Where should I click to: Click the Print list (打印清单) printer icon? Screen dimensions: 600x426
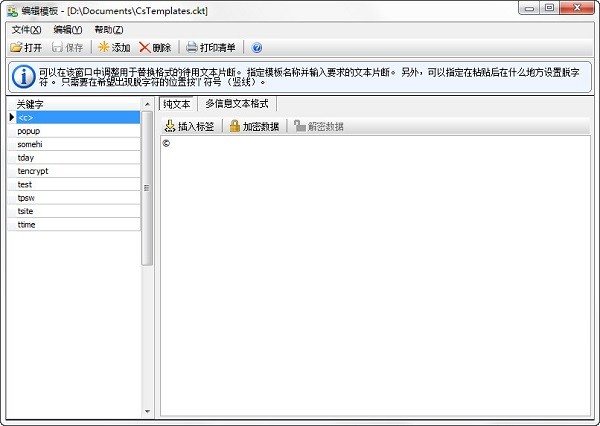(192, 47)
